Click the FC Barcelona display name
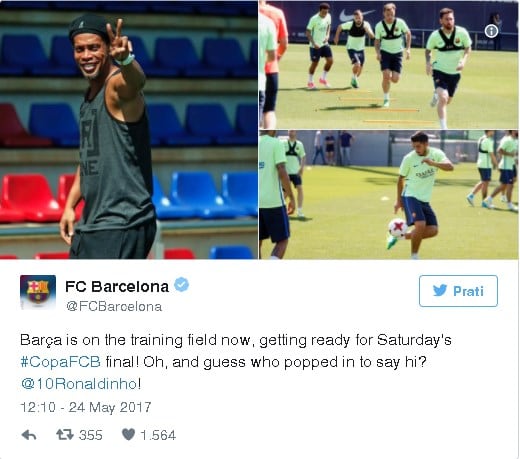520x459 pixels. (x=117, y=286)
